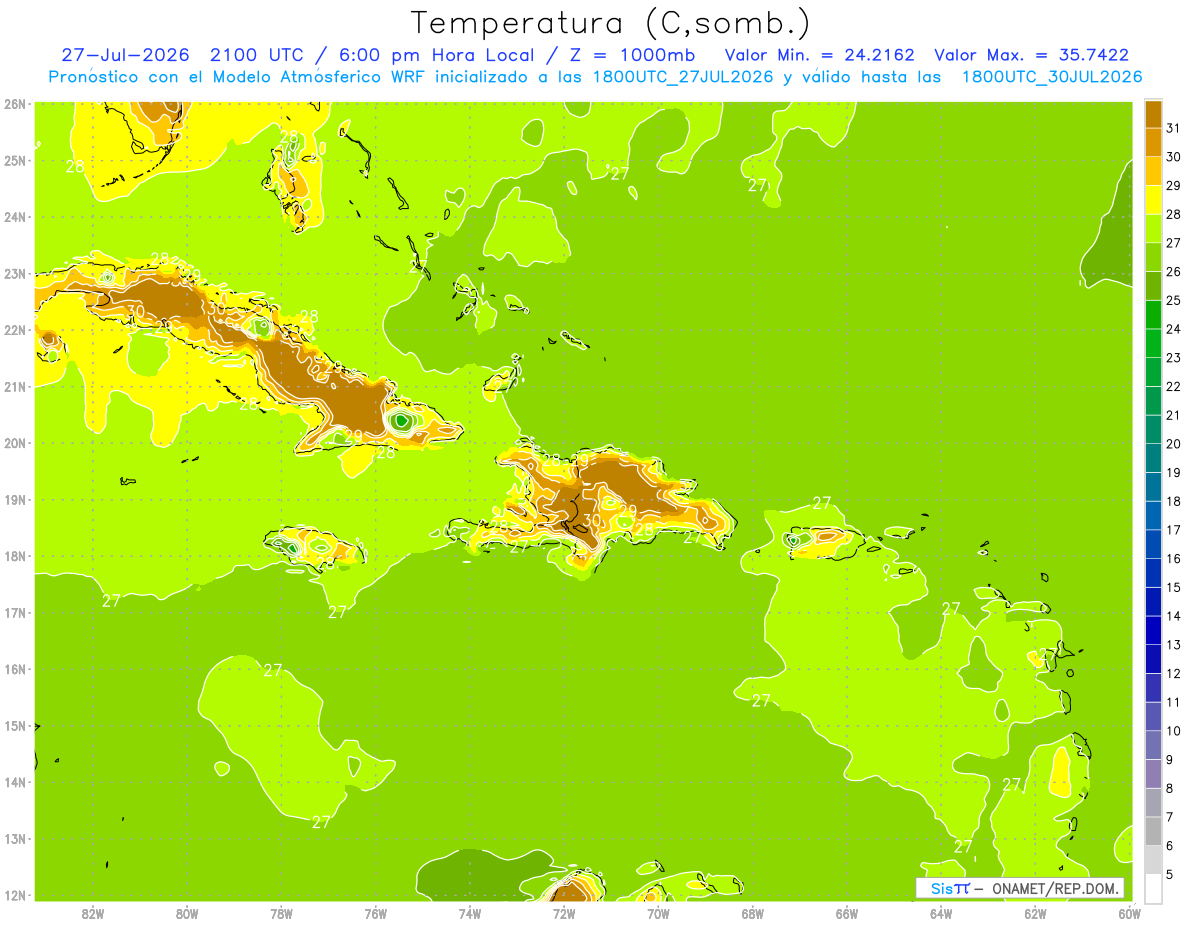Click the 19N latitude axis label
Image resolution: width=1200 pixels, height=927 pixels.
click(x=14, y=499)
